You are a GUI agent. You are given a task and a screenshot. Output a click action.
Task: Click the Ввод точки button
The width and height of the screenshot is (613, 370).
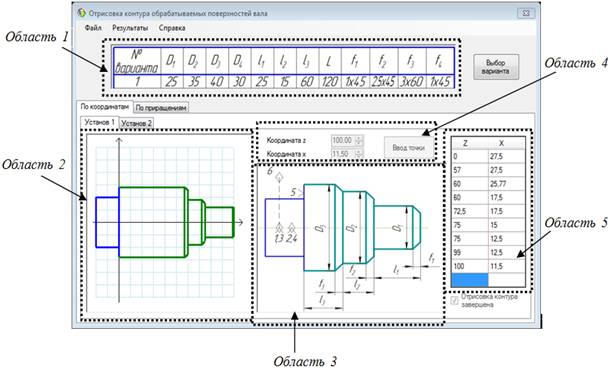click(409, 147)
